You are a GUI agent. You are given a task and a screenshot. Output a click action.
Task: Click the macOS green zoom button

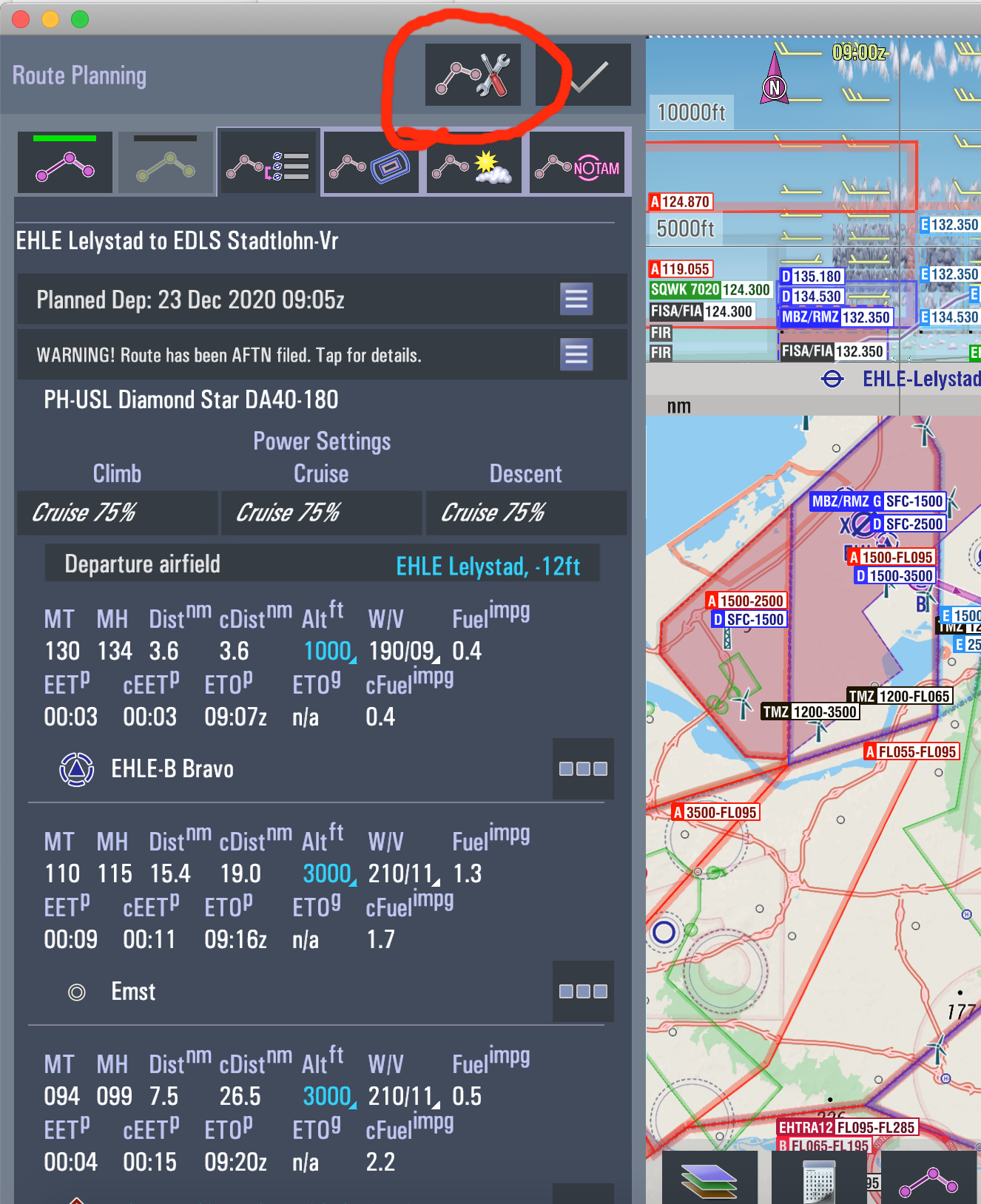(80, 19)
